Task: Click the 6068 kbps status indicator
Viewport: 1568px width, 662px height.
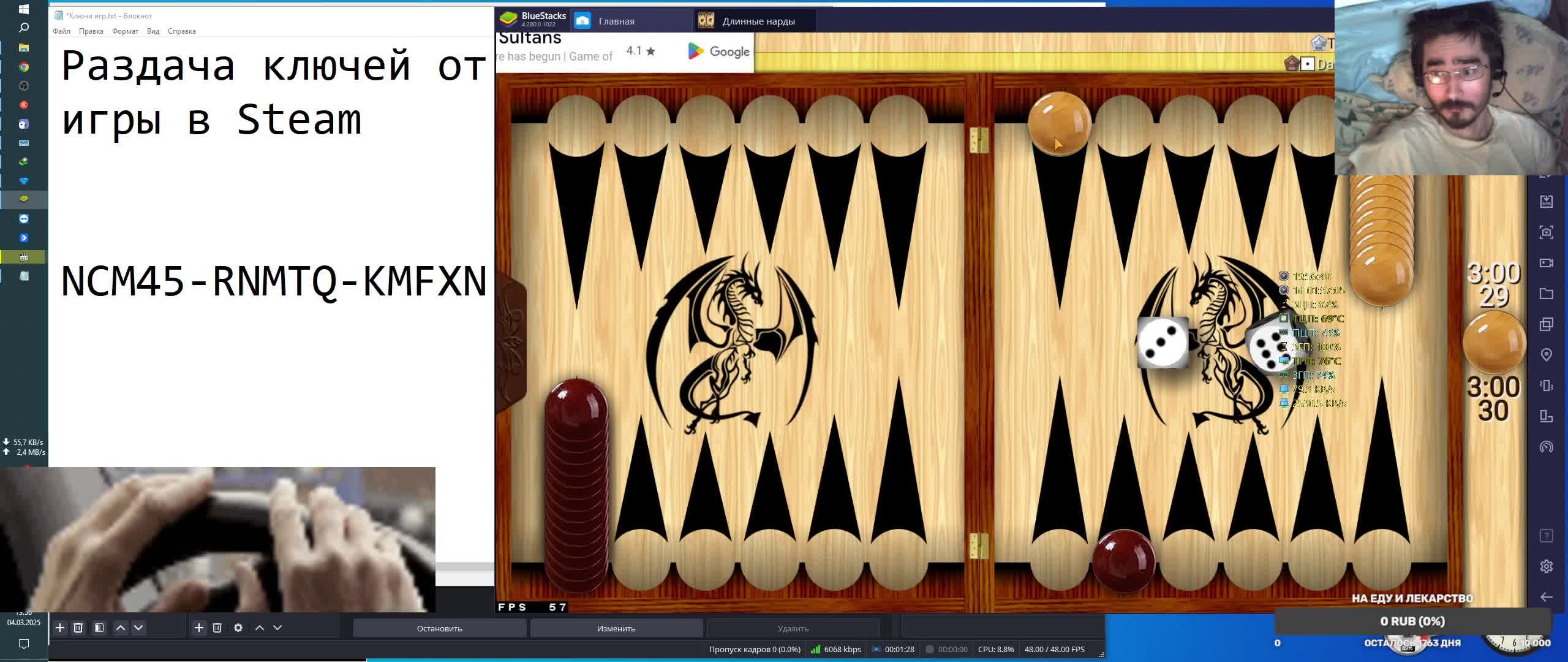Action: (x=836, y=649)
